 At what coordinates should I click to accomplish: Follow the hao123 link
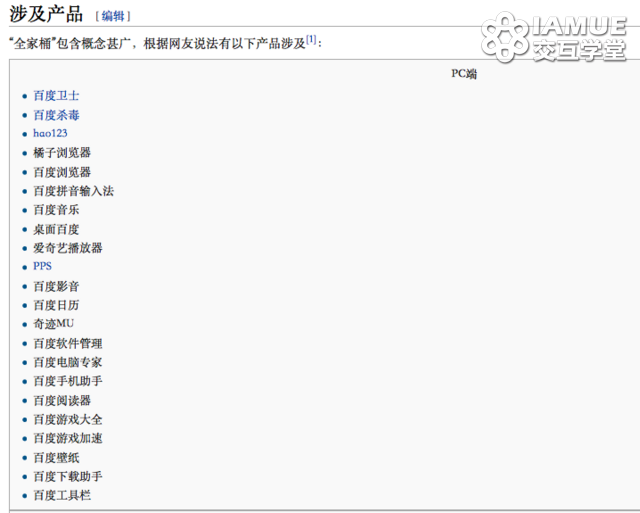[50, 133]
